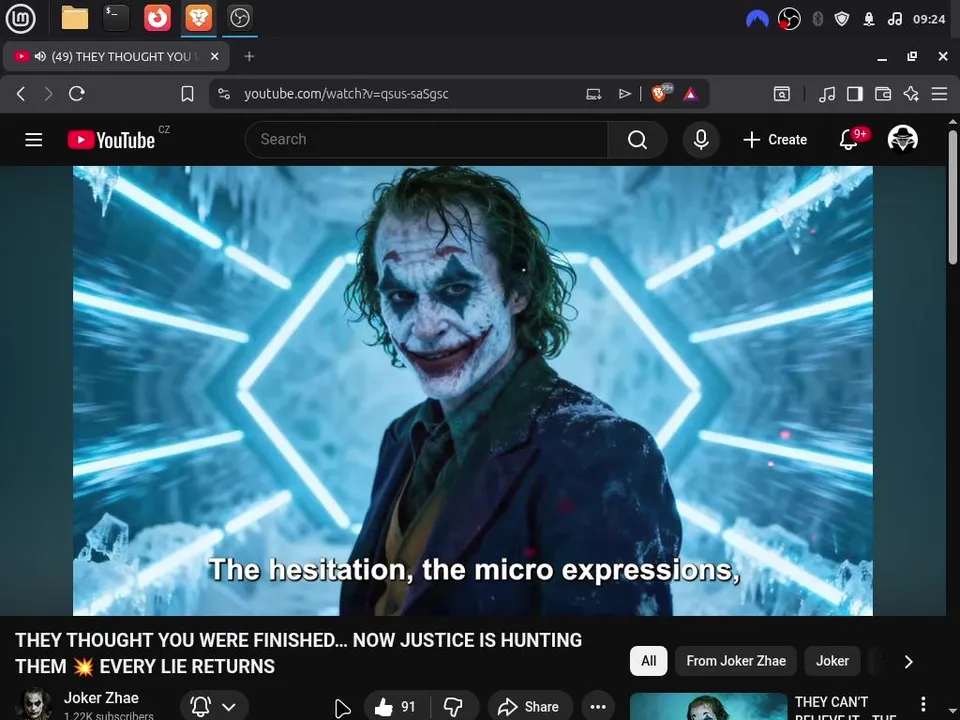The width and height of the screenshot is (960, 720).
Task: Open the tab search toolbar button
Action: pos(782,94)
